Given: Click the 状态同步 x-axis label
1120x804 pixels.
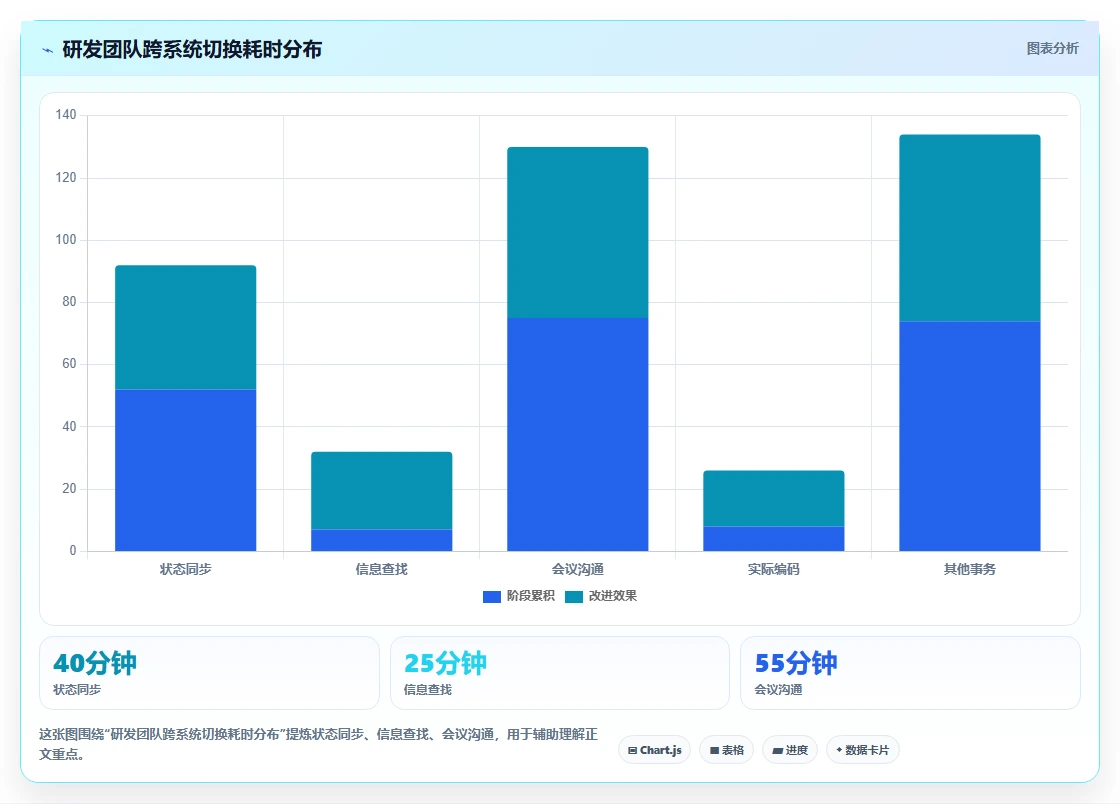Looking at the screenshot, I should (x=186, y=569).
